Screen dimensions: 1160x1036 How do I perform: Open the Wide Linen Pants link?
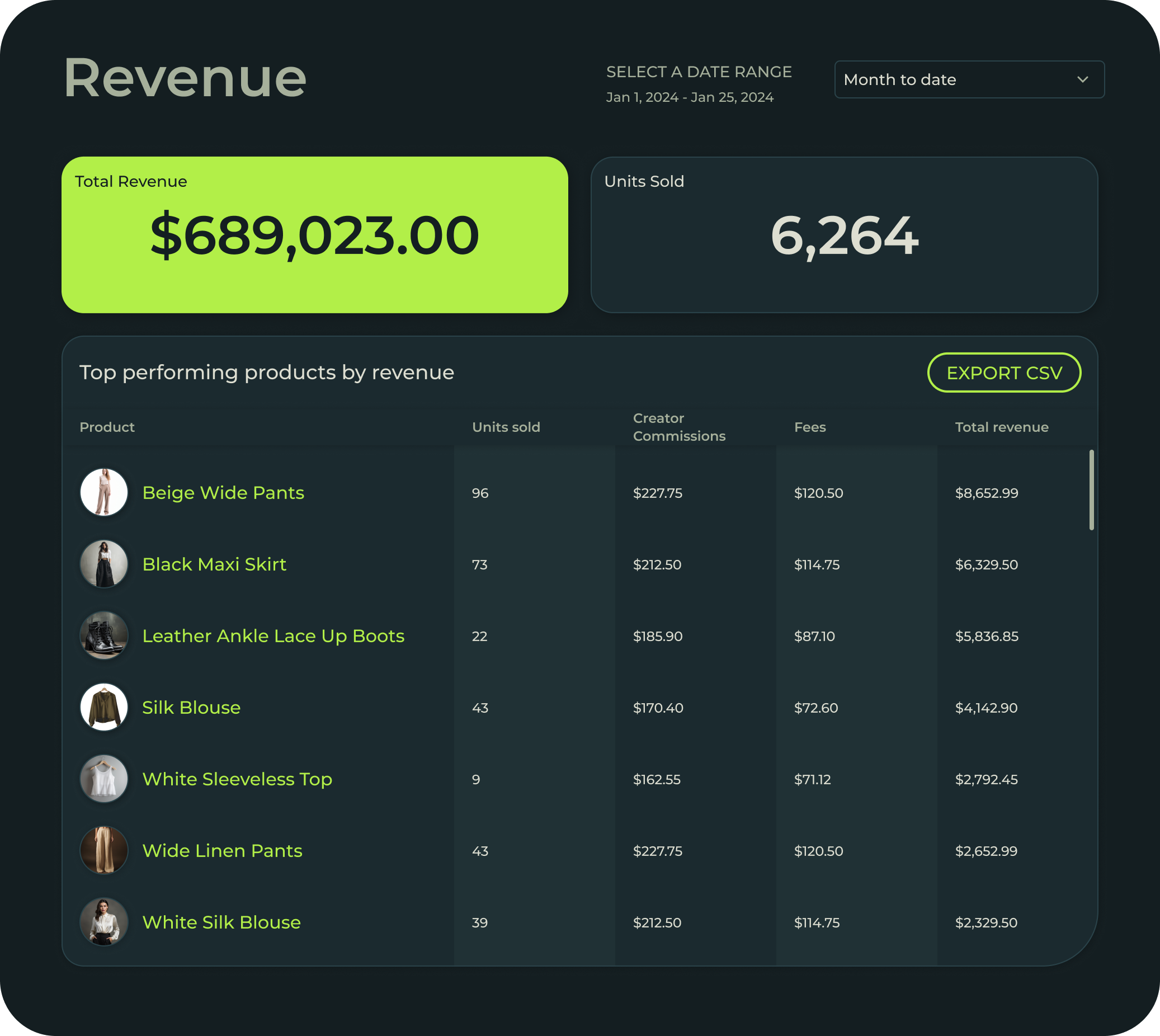click(x=222, y=851)
